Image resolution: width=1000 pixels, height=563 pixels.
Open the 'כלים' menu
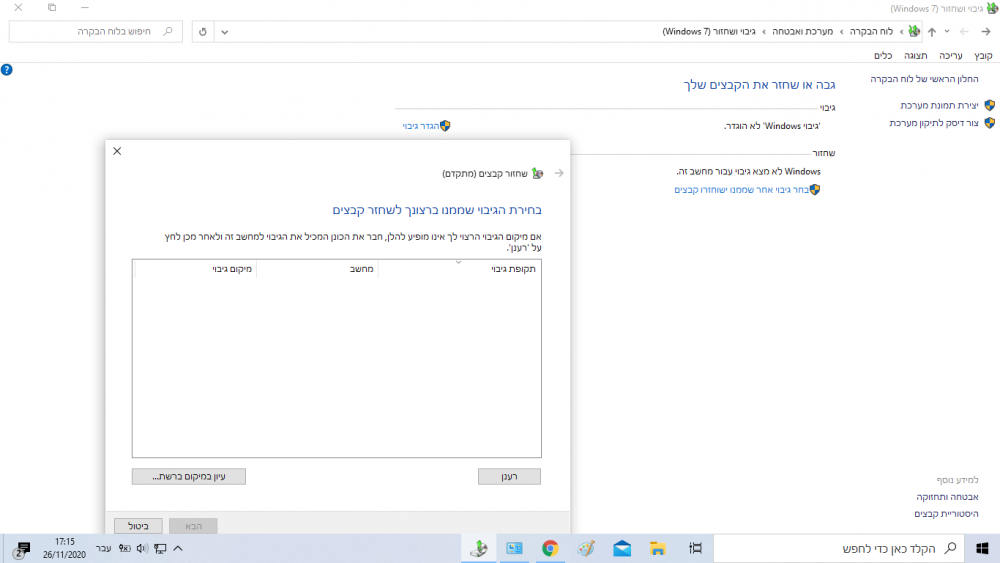[x=883, y=56]
